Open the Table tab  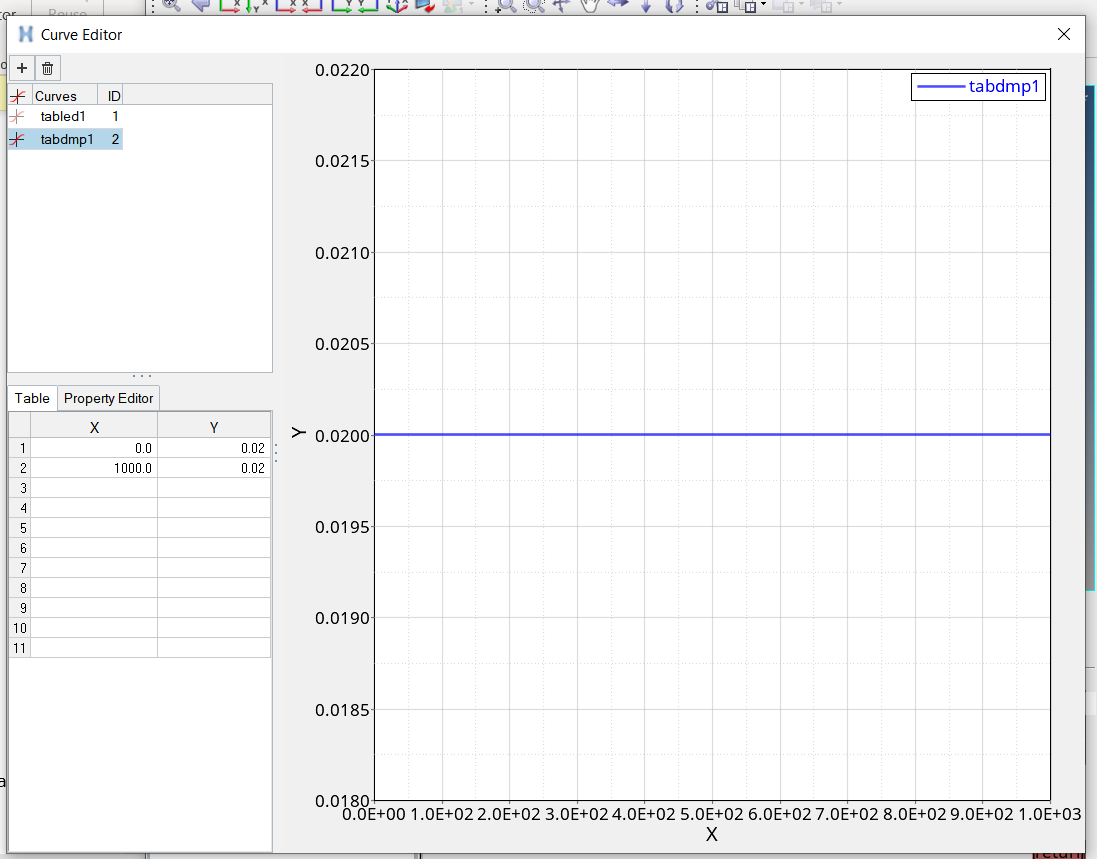tap(32, 398)
